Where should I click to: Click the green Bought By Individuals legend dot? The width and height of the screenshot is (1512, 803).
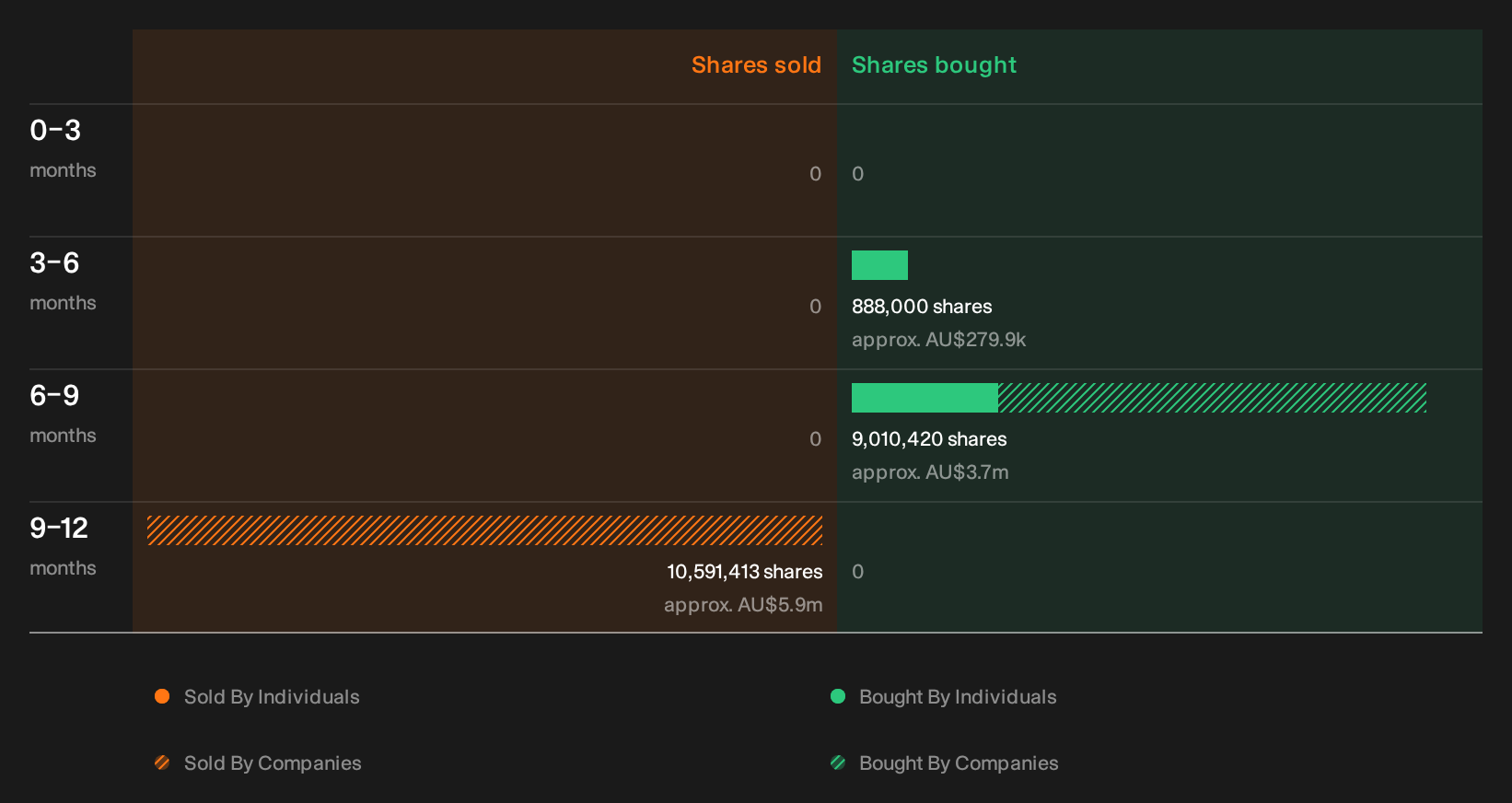[x=838, y=696]
